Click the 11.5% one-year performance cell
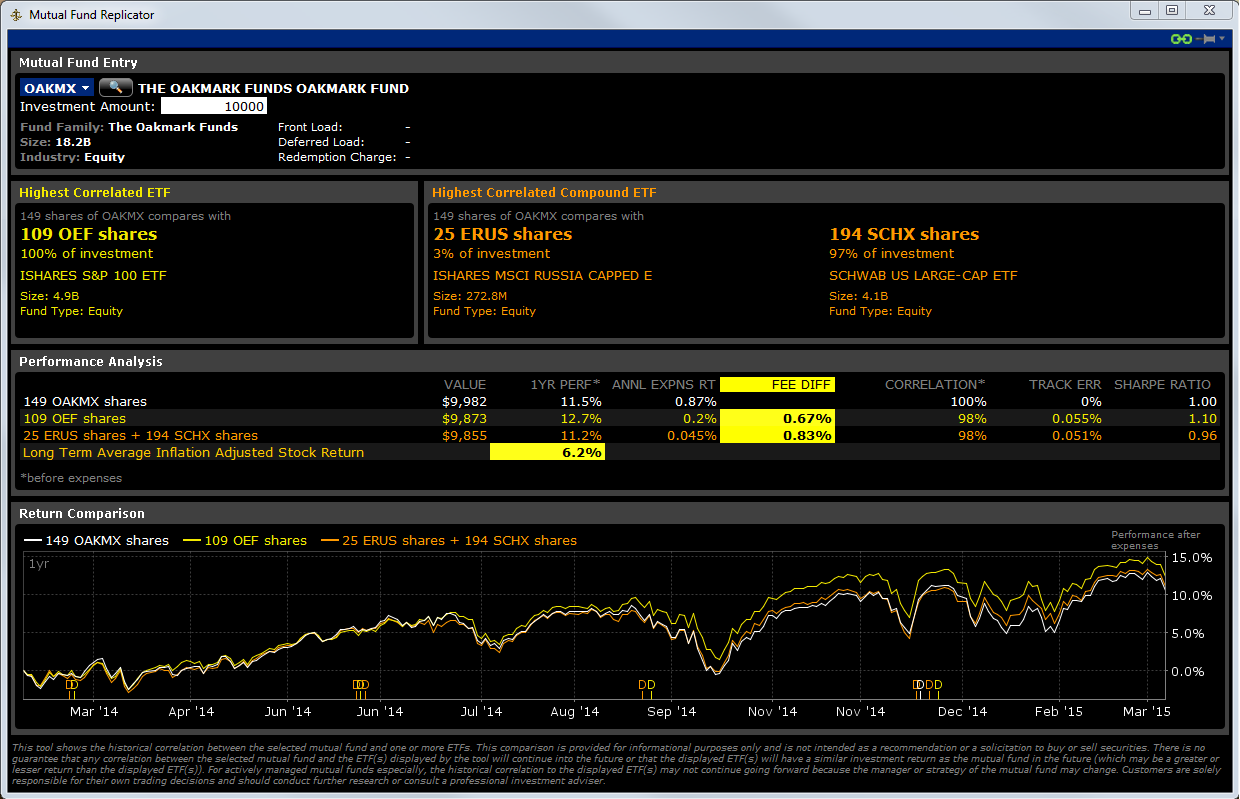Viewport: 1240px width, 799px height. [583, 401]
